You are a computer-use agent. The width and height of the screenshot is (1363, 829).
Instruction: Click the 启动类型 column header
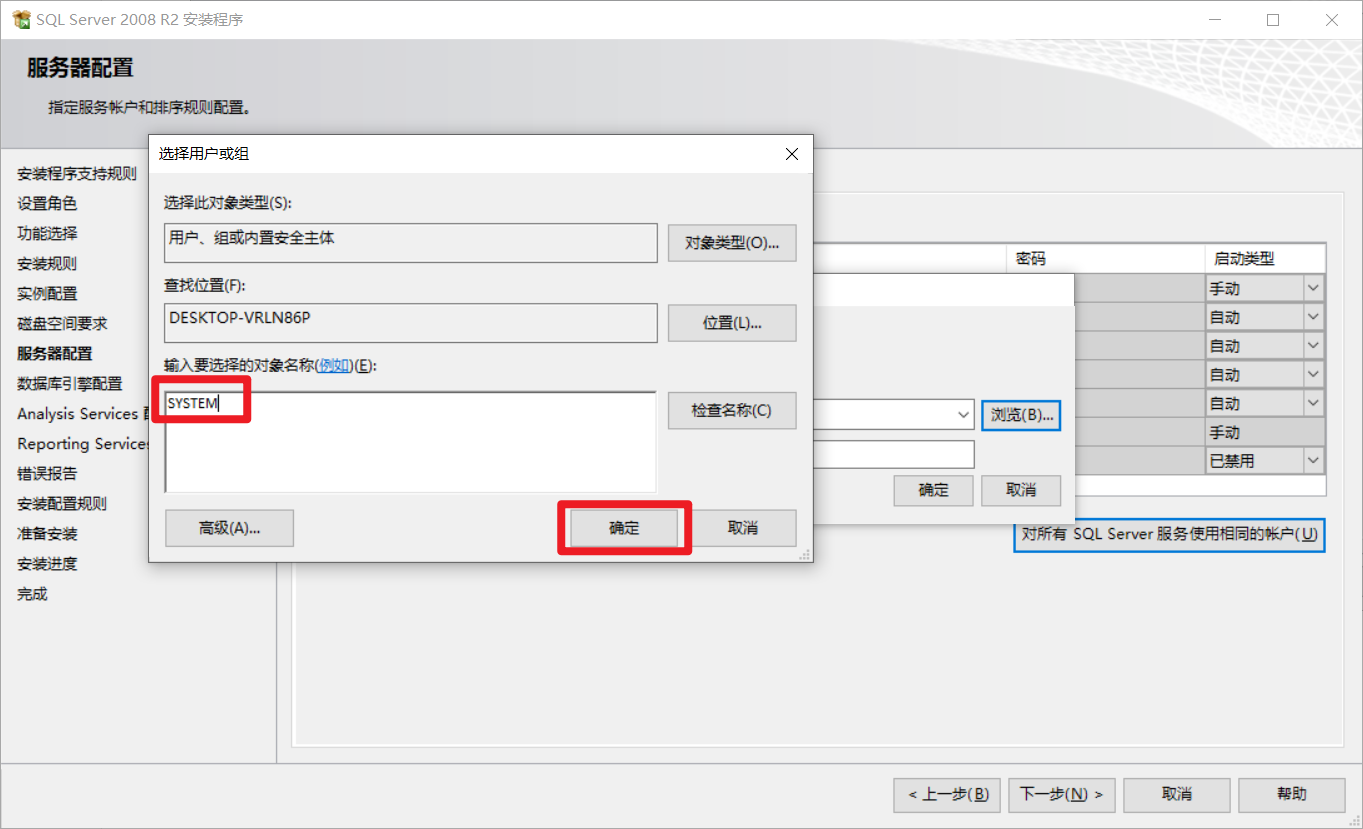(x=1264, y=258)
